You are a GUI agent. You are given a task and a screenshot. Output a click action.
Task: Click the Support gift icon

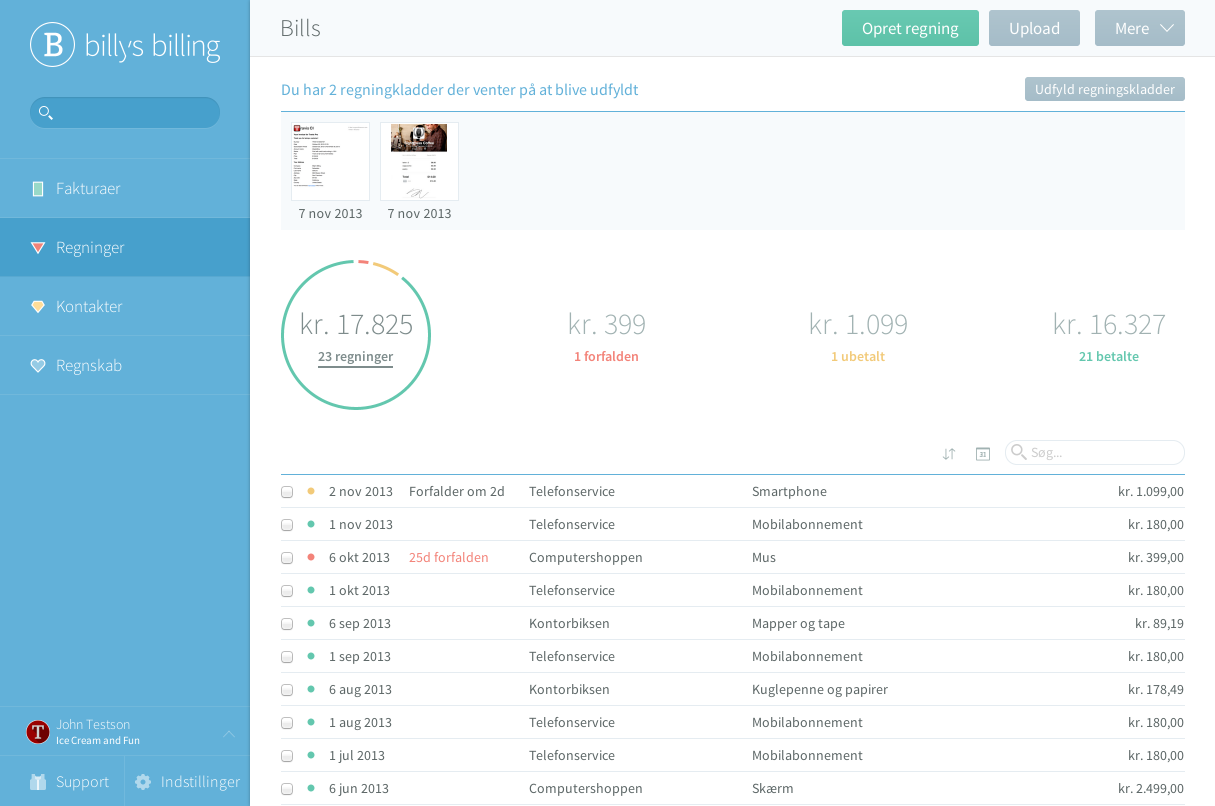[38, 782]
